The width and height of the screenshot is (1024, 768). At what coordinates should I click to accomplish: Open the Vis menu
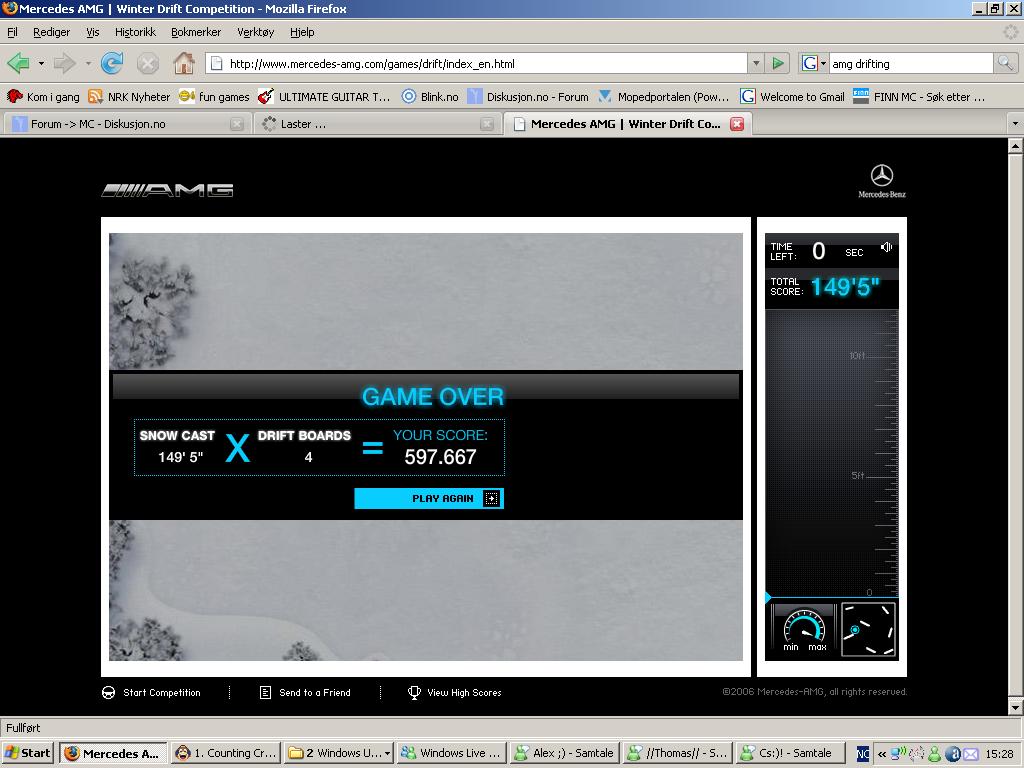(93, 32)
